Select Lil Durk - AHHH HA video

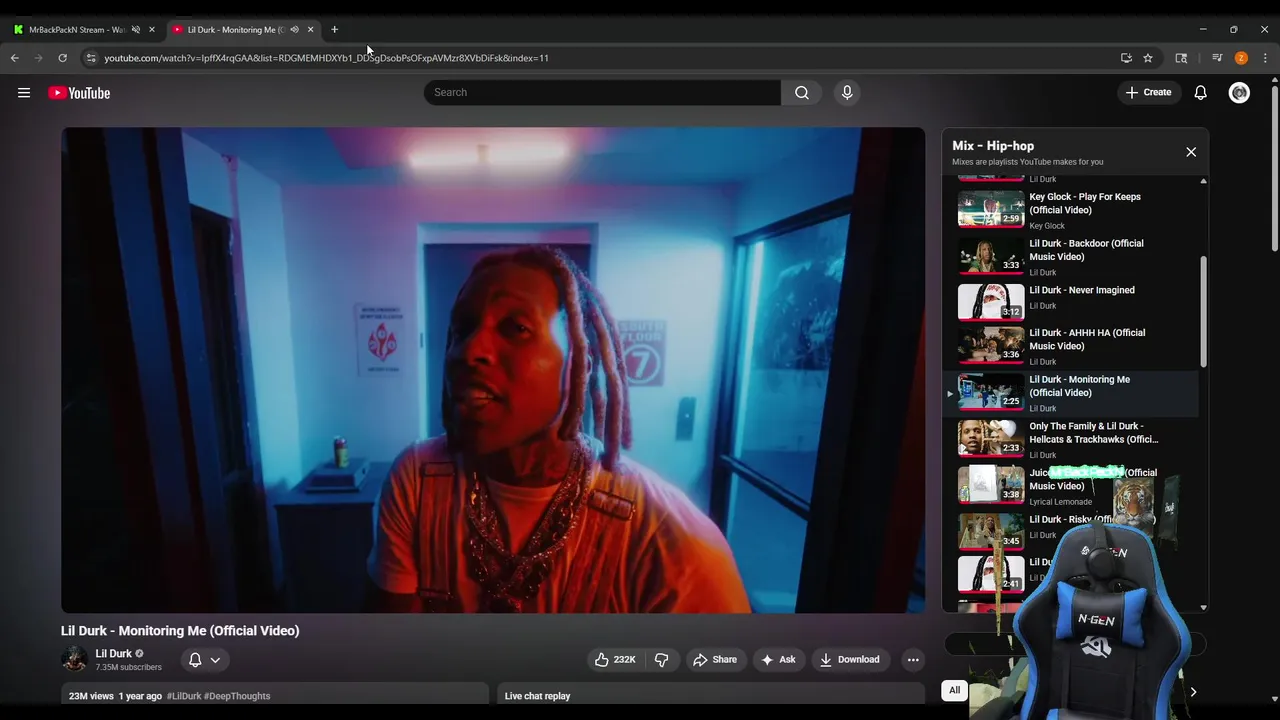tap(1072, 345)
